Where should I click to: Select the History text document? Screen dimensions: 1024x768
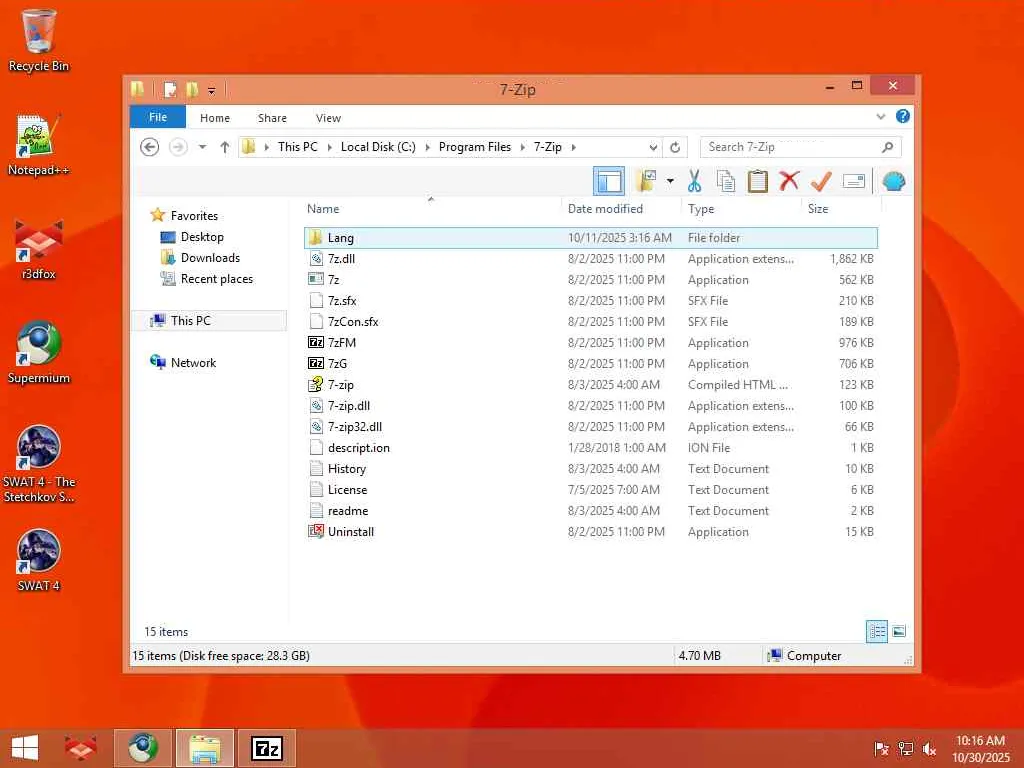[590, 468]
